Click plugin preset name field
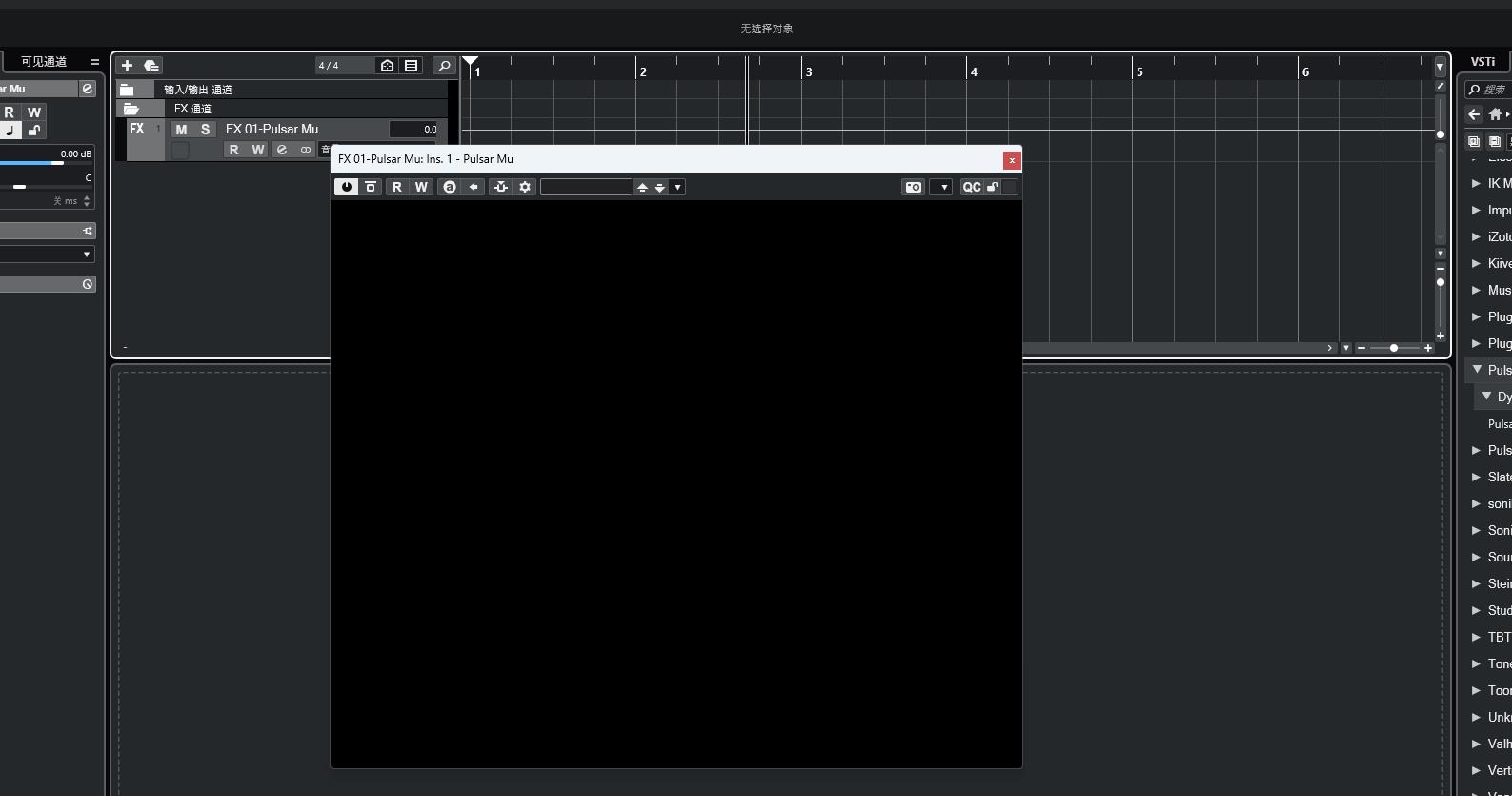The height and width of the screenshot is (796, 1512). coord(587,187)
